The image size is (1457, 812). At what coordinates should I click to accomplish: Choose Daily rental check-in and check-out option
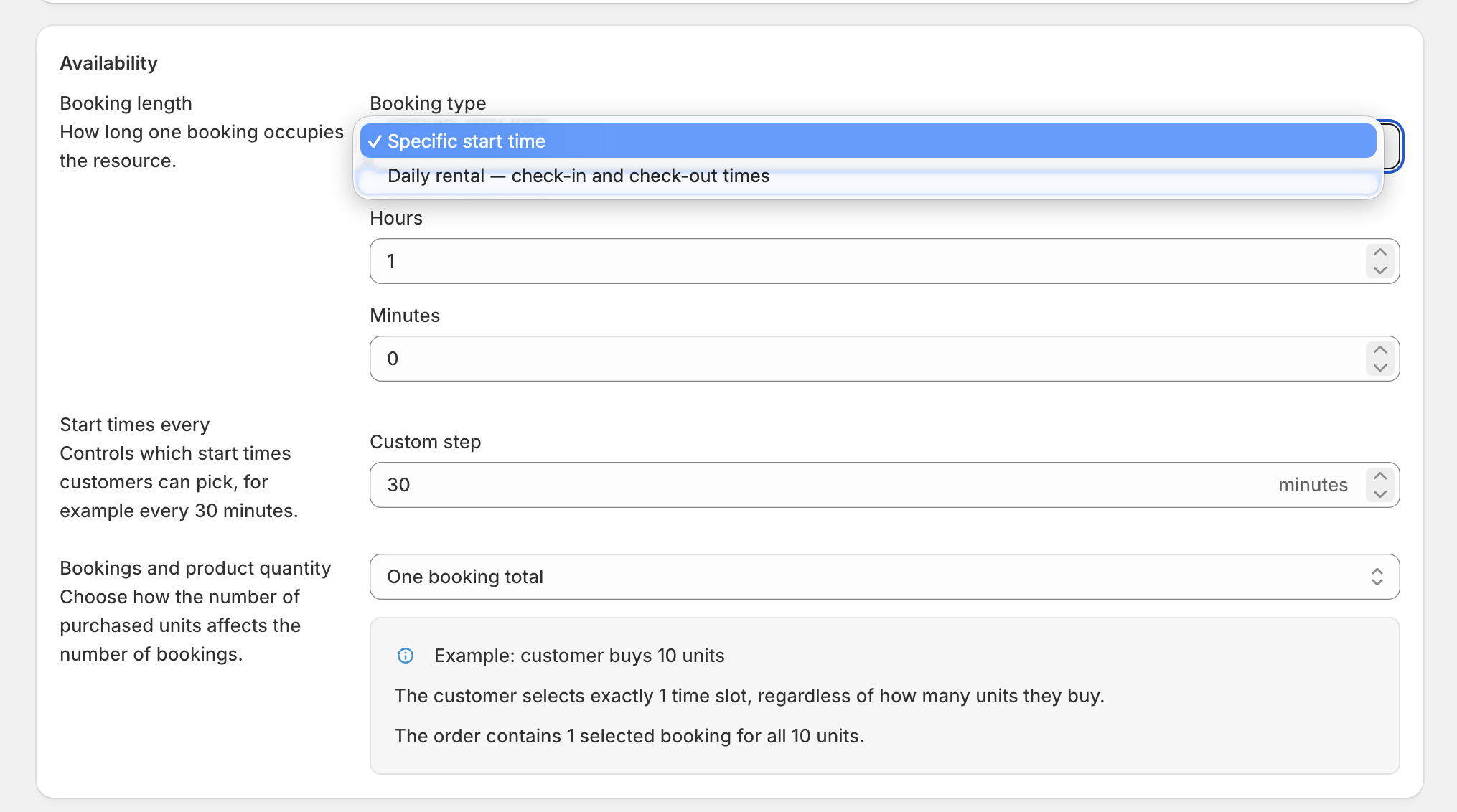(868, 176)
